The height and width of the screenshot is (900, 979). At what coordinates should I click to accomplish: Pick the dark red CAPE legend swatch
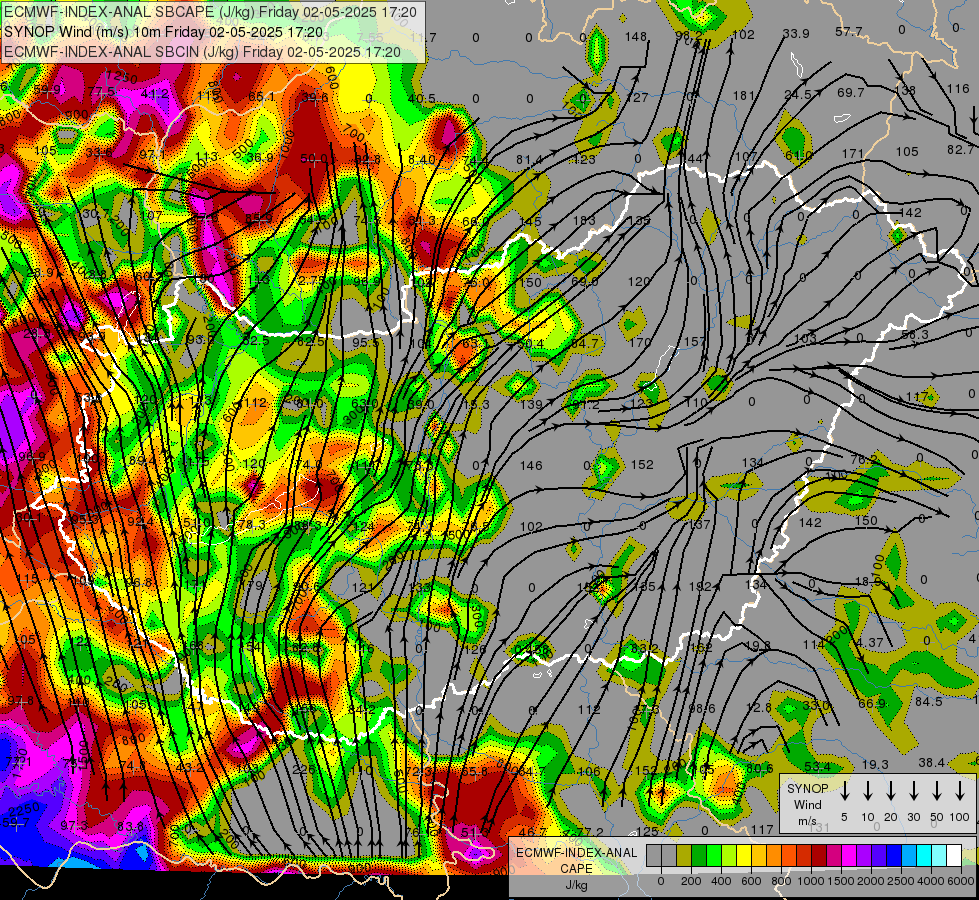pyautogui.click(x=819, y=855)
